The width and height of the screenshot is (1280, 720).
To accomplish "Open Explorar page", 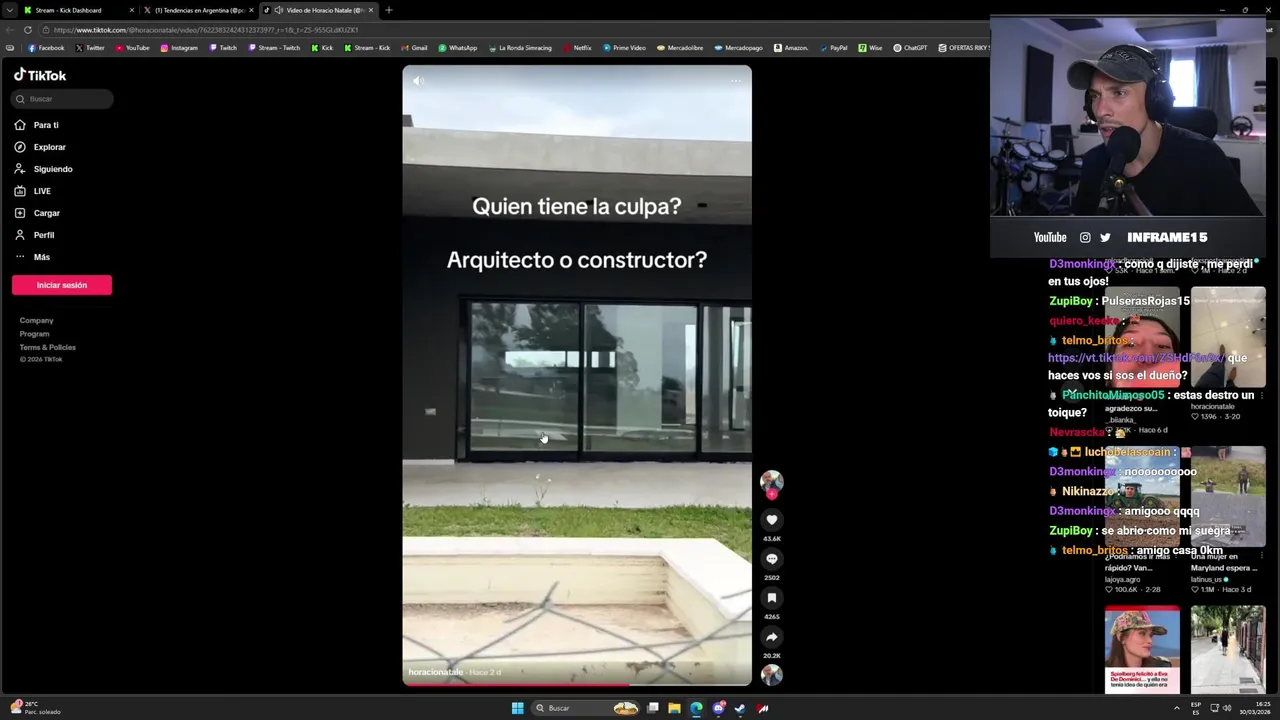I will [49, 147].
